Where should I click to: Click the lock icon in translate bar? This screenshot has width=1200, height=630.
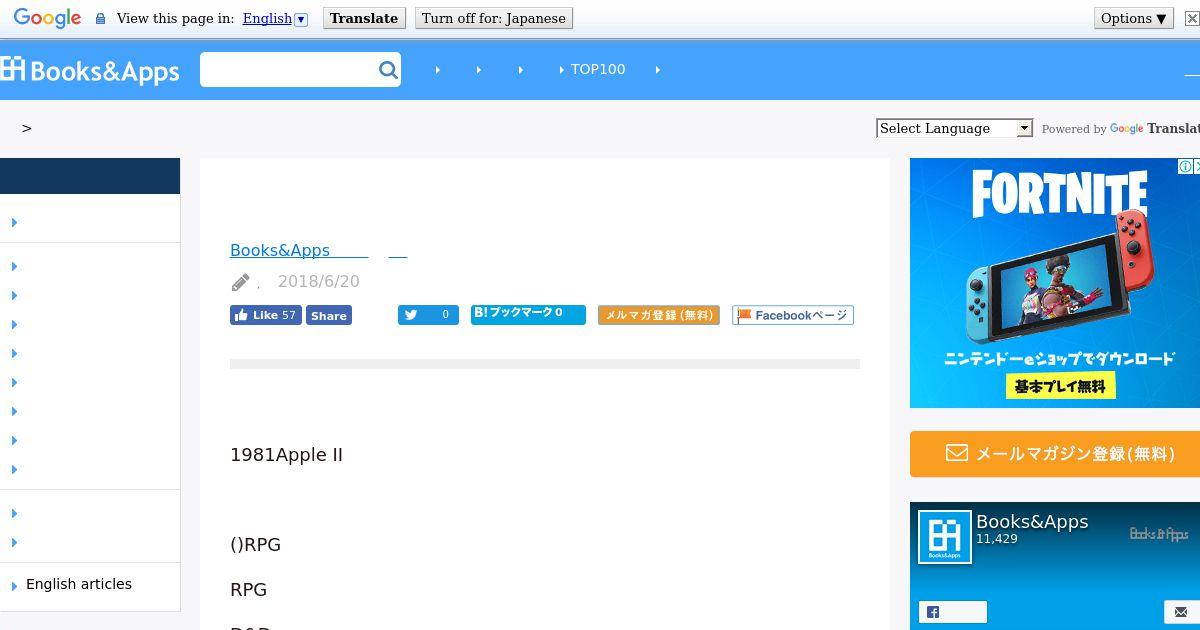(100, 18)
